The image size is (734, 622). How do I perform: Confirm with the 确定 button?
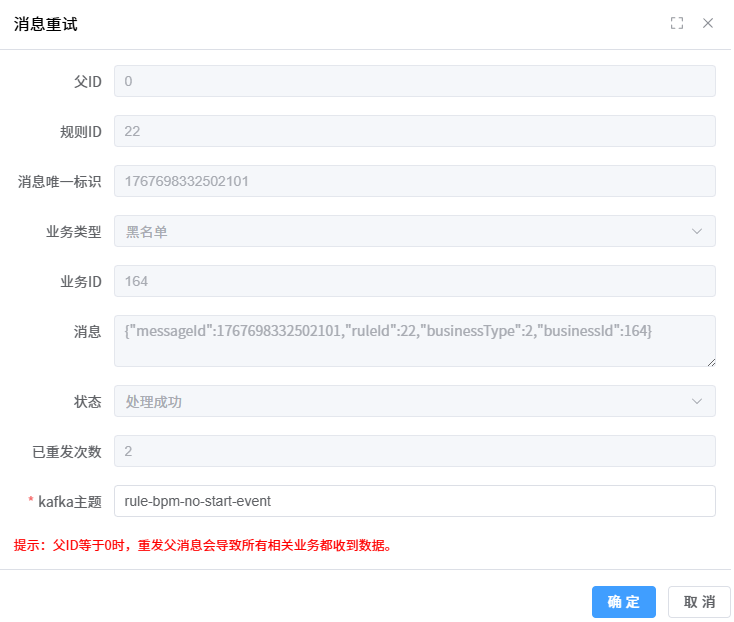(624, 602)
